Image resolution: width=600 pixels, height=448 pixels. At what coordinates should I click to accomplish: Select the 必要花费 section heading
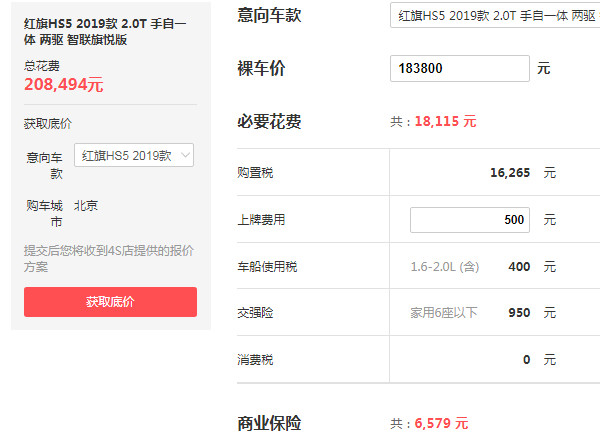point(269,122)
